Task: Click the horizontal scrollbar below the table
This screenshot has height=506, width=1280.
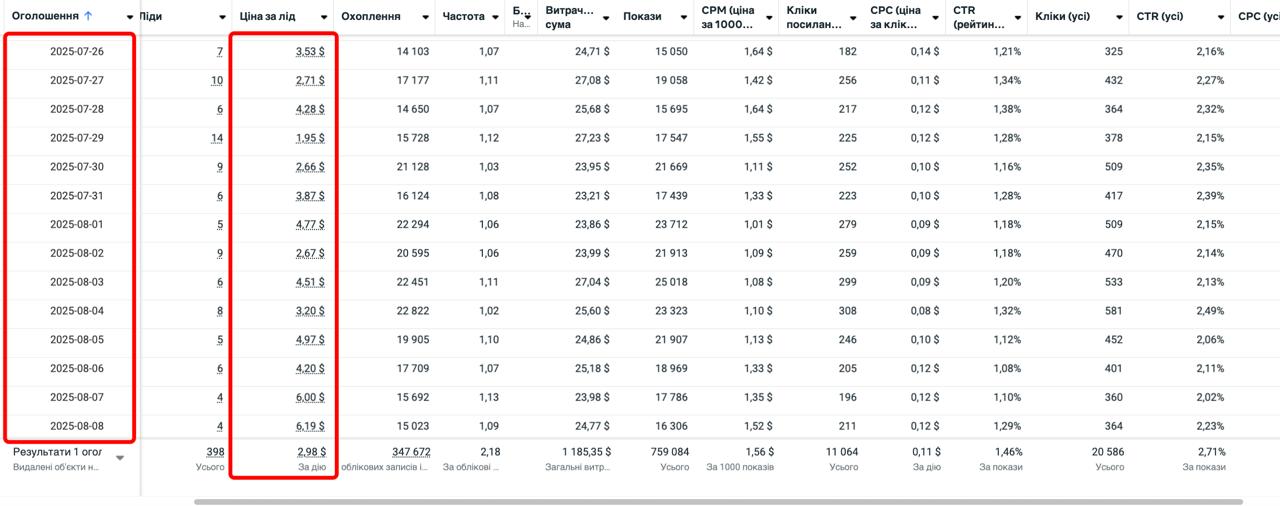Action: 718,501
